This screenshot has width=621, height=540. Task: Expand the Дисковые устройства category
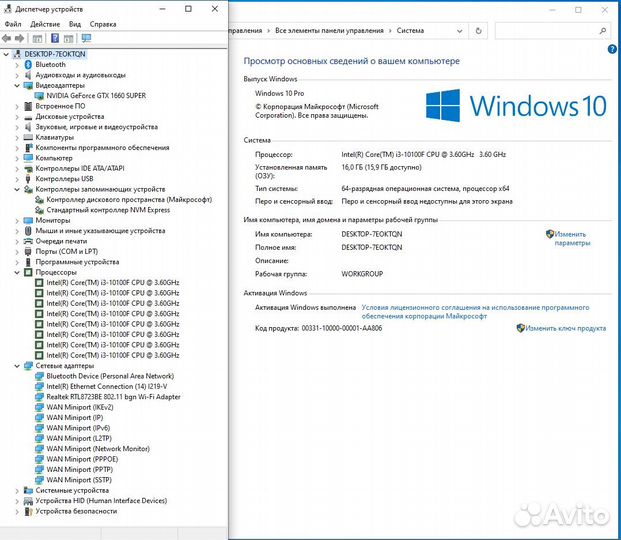click(x=17, y=117)
